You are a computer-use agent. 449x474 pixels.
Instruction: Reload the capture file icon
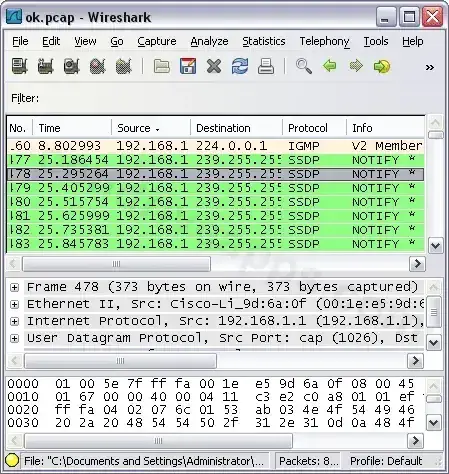(x=240, y=66)
